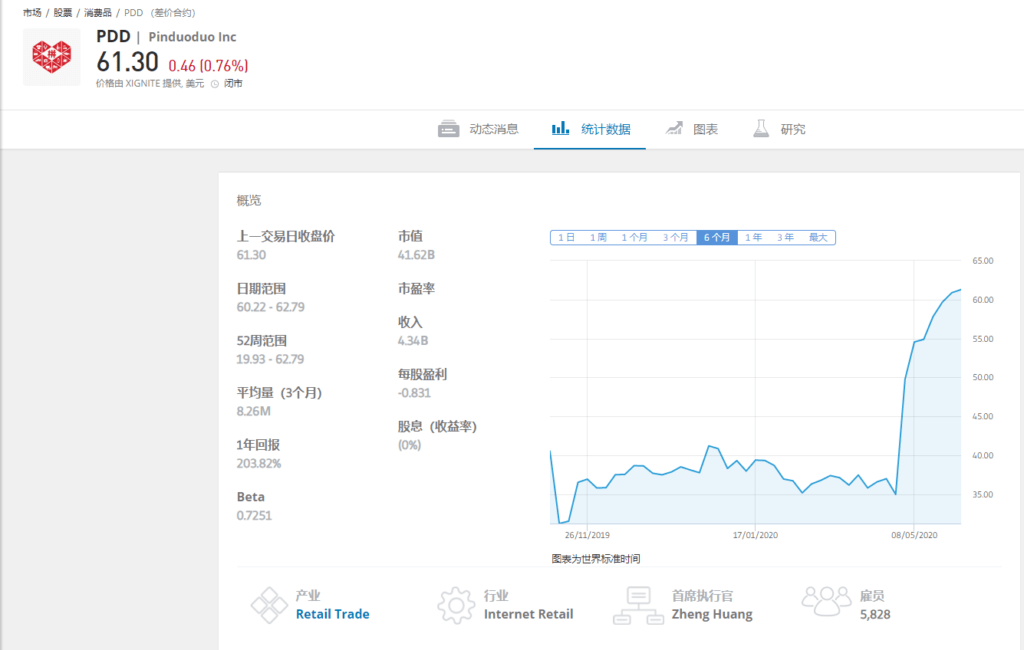
Task: Click the change value 0.46 (0.76%)
Action: click(x=208, y=65)
